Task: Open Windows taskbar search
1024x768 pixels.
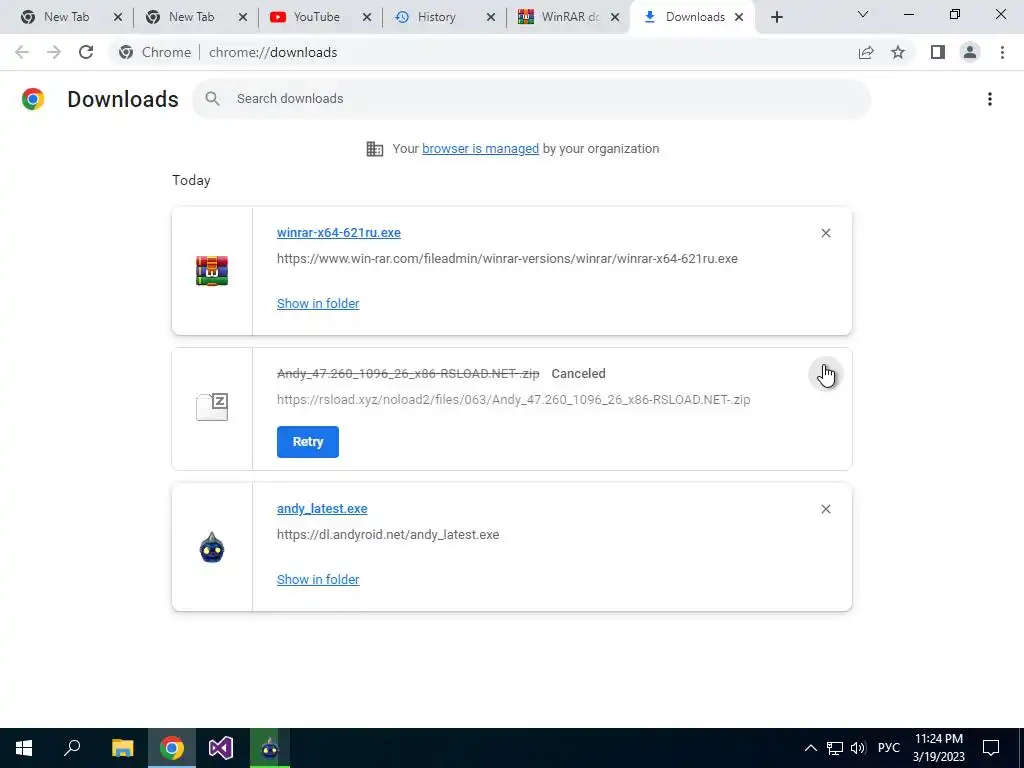Action: coord(72,748)
